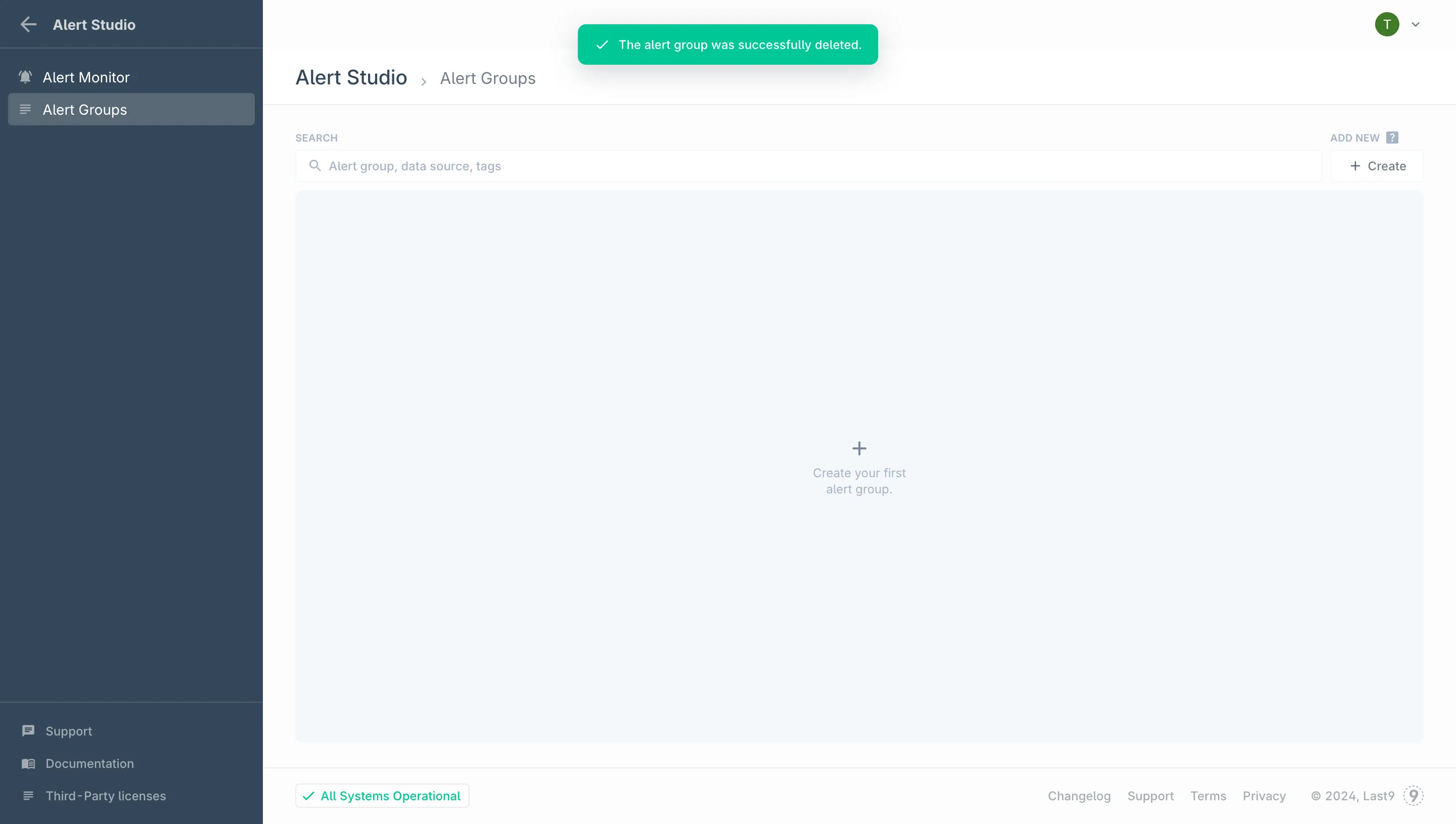1456x824 pixels.
Task: Open Third-Party licenses in sidebar
Action: 106,796
